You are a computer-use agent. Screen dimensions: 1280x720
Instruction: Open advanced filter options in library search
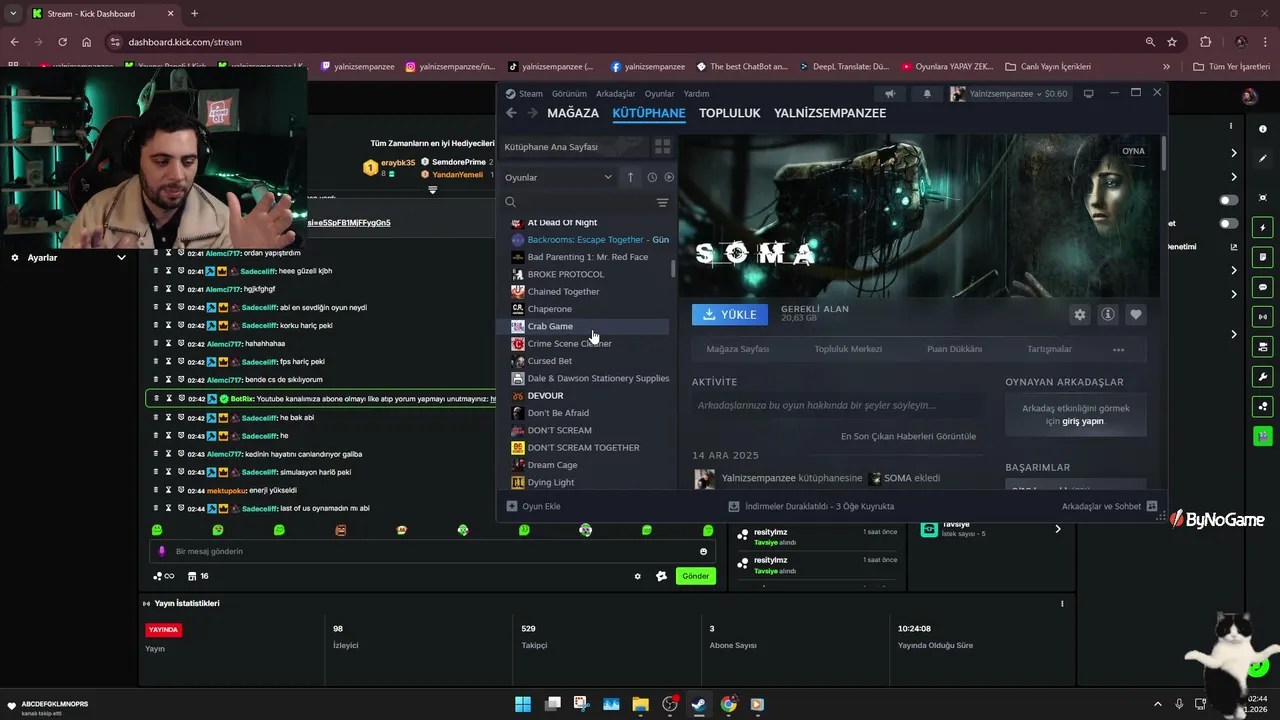coord(662,202)
